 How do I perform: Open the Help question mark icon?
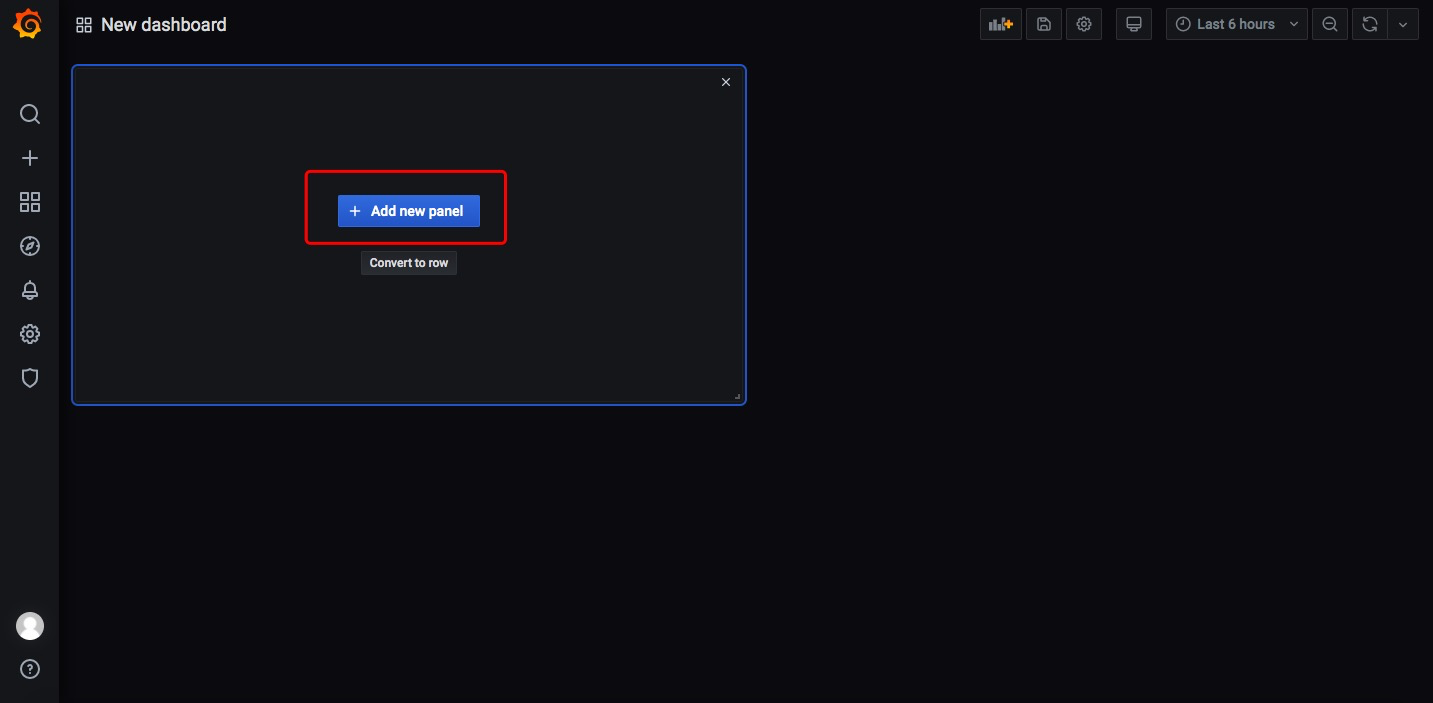[30, 669]
